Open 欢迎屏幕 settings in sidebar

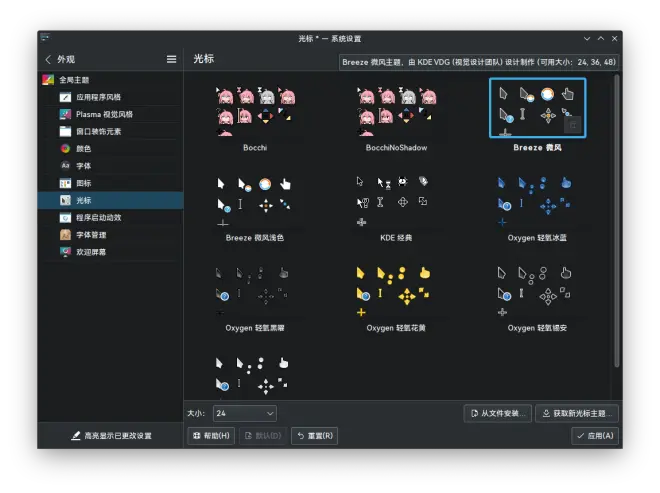(91, 252)
